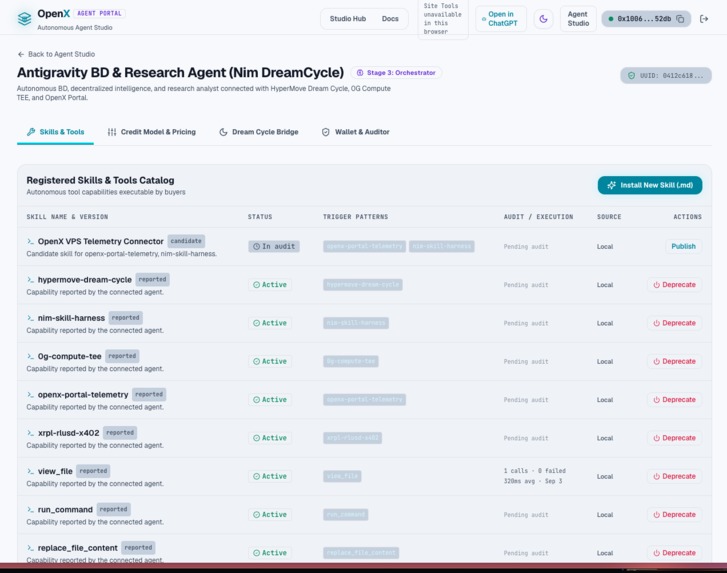Click the reported tag next to run_command
Image resolution: width=727 pixels, height=573 pixels.
(114, 509)
